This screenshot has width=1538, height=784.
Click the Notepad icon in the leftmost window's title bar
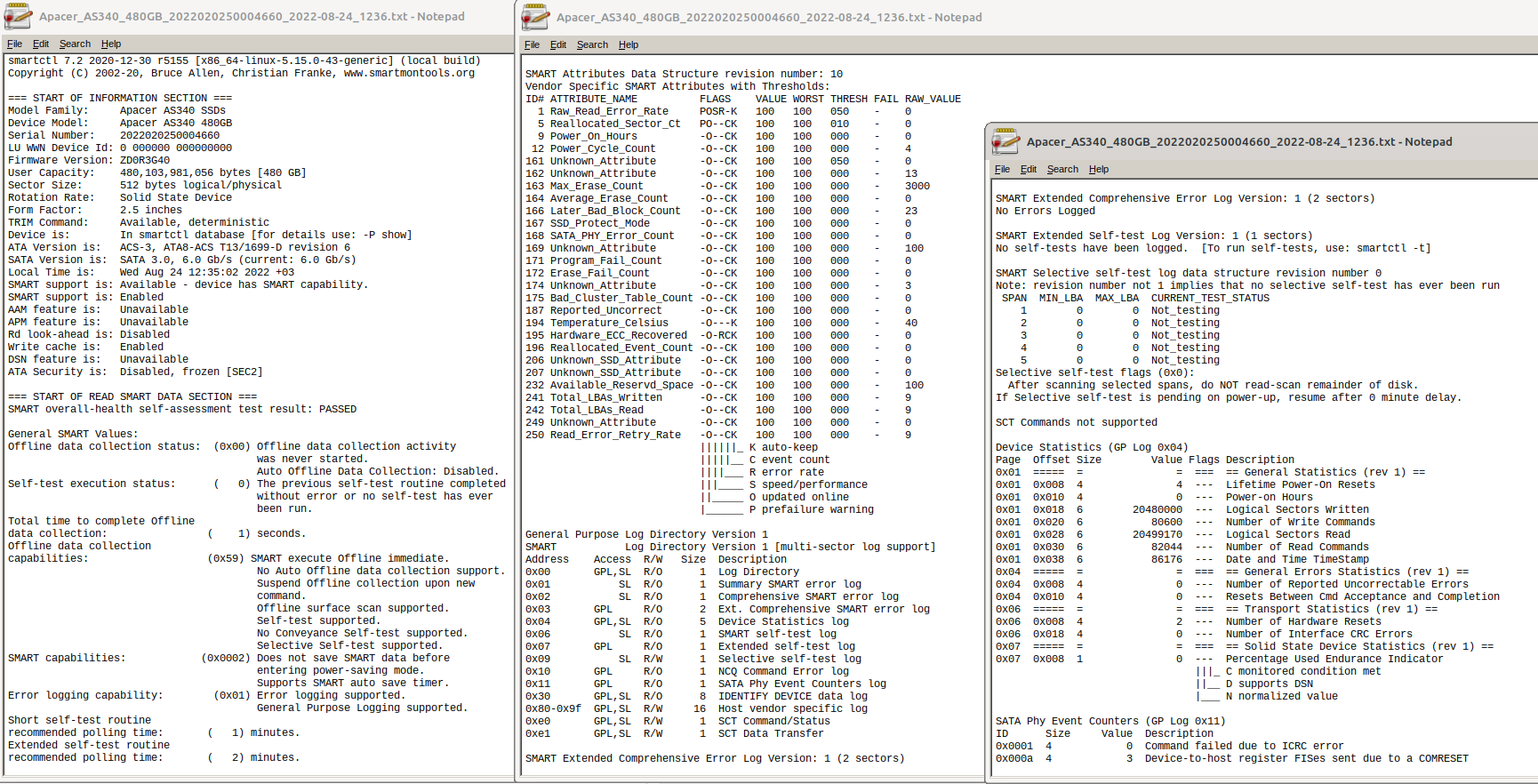[x=18, y=16]
